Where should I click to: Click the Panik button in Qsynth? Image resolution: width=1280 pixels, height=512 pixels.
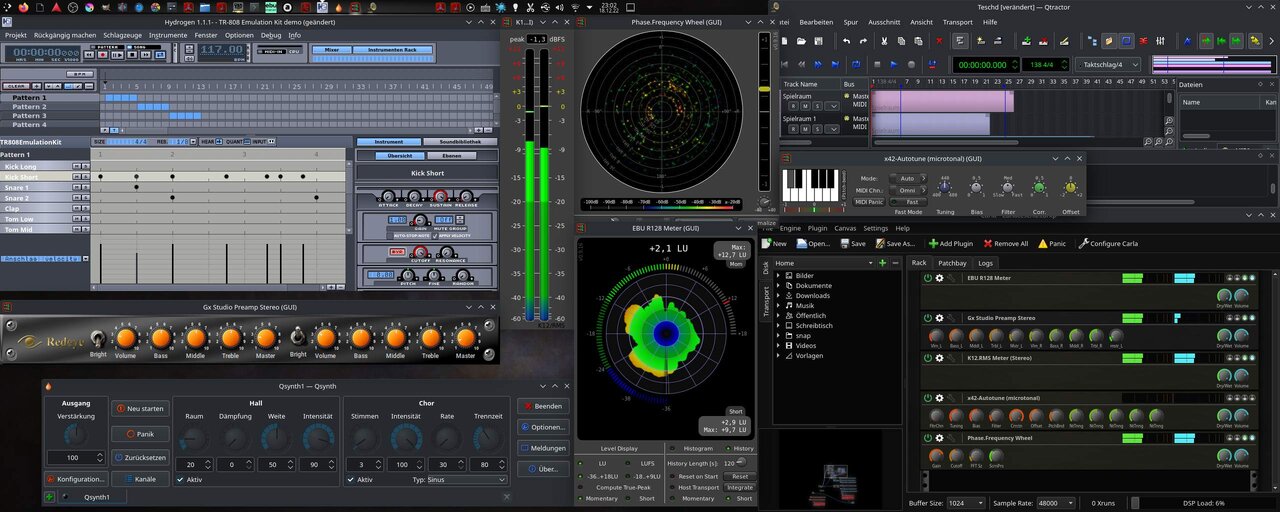click(139, 434)
